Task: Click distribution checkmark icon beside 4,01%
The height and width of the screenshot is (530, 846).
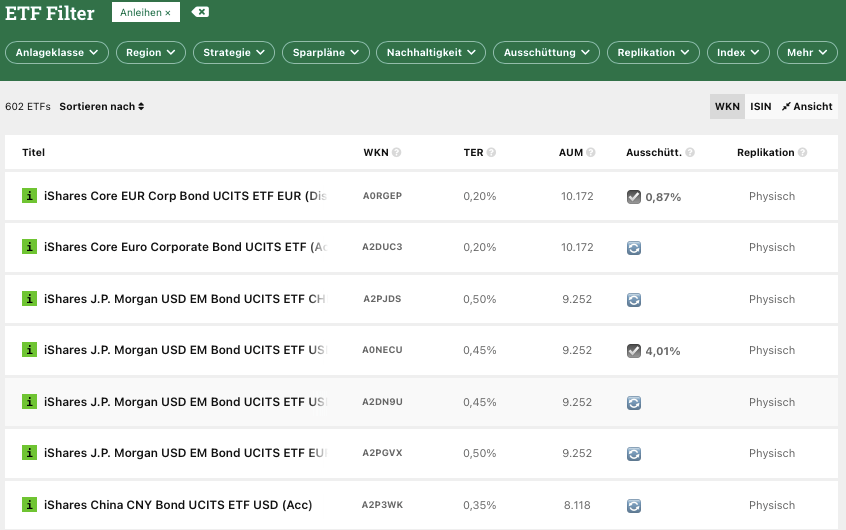Action: tap(634, 351)
